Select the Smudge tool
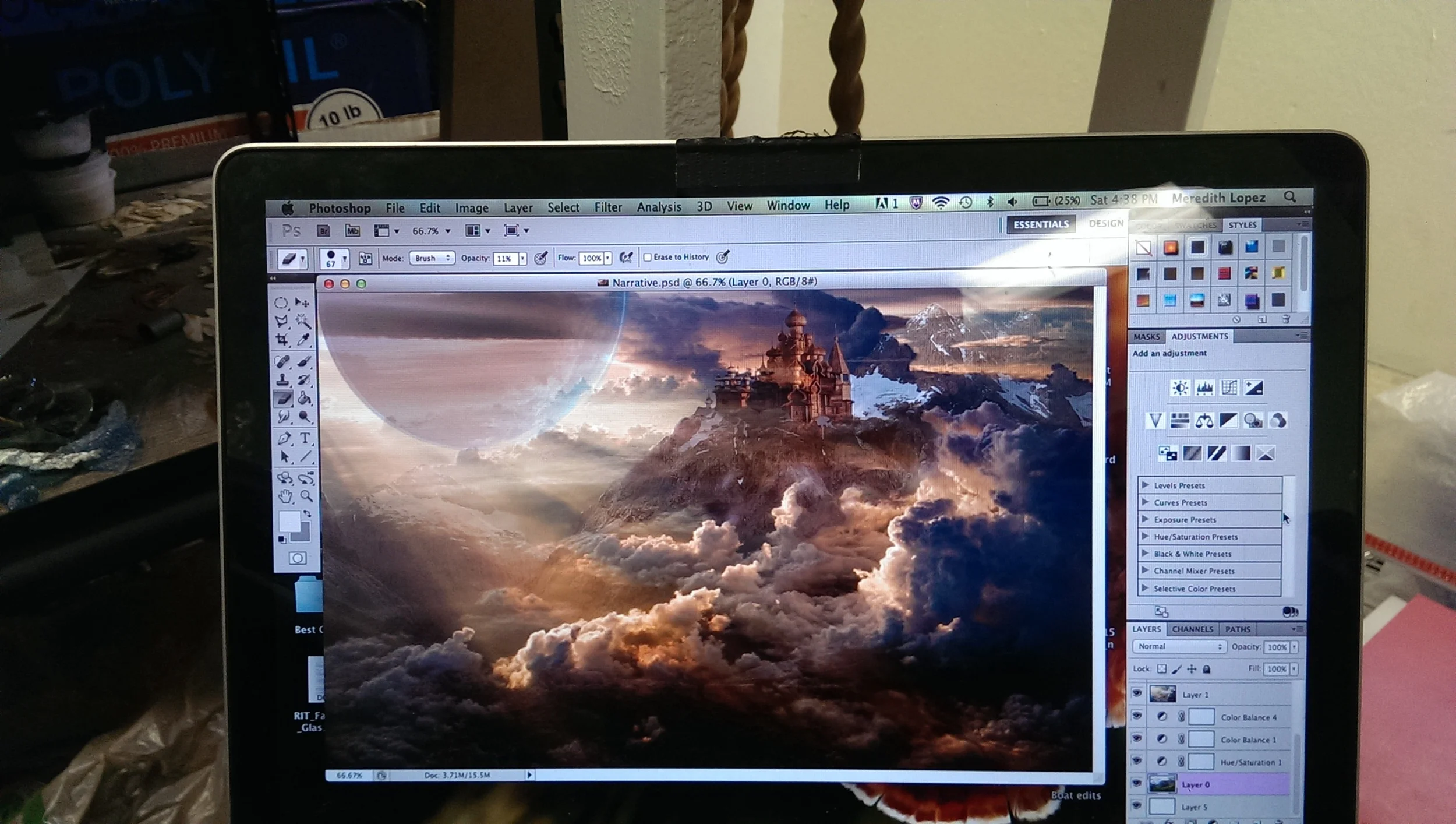1456x824 pixels. tap(284, 417)
